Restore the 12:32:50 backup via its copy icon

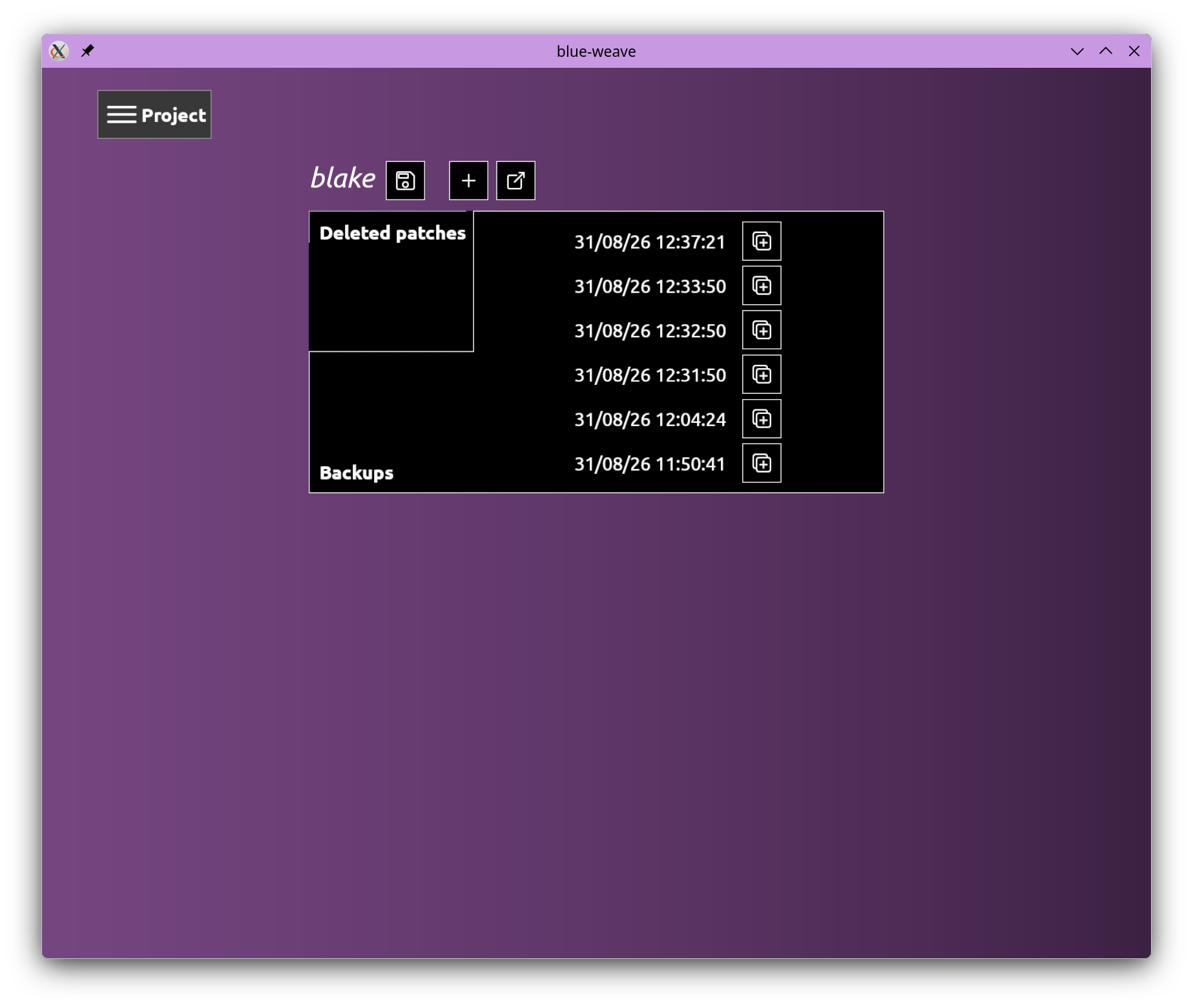point(762,330)
